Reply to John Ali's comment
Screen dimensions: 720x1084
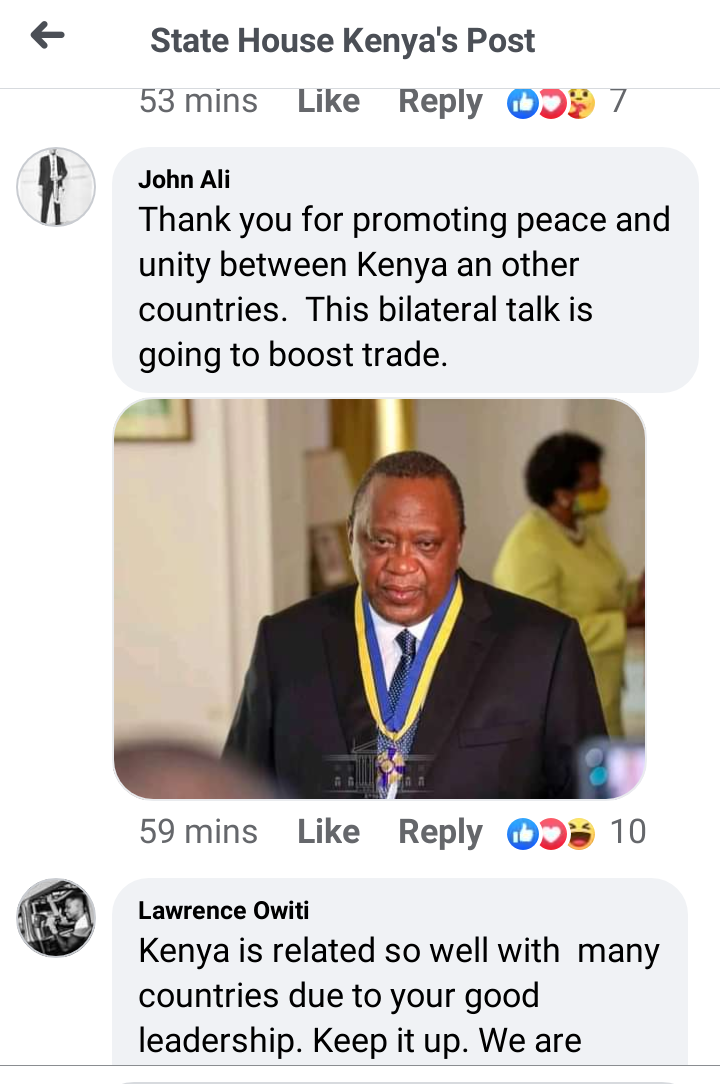441,833
